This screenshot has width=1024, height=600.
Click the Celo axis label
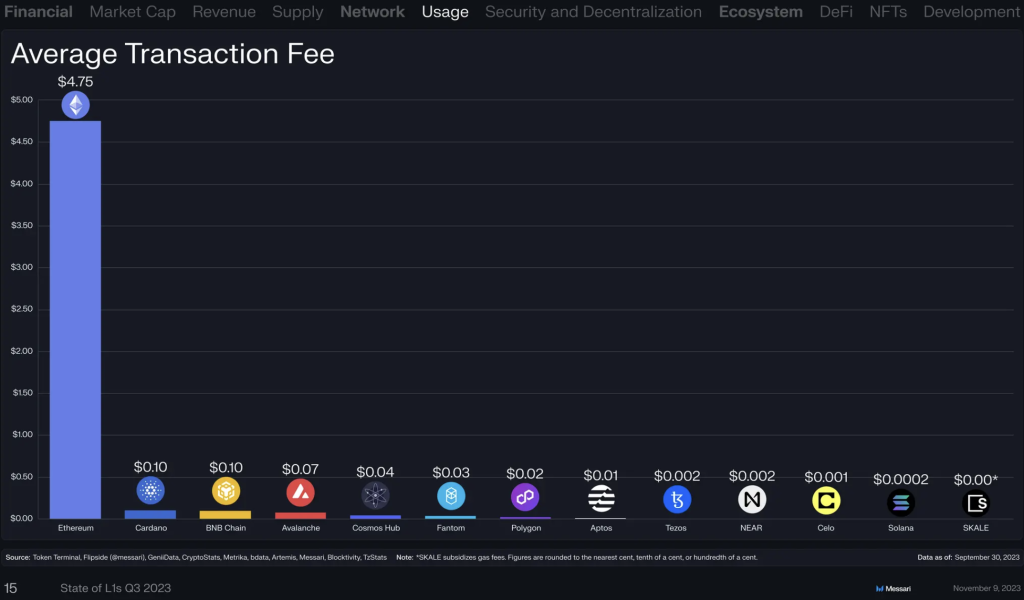point(825,528)
